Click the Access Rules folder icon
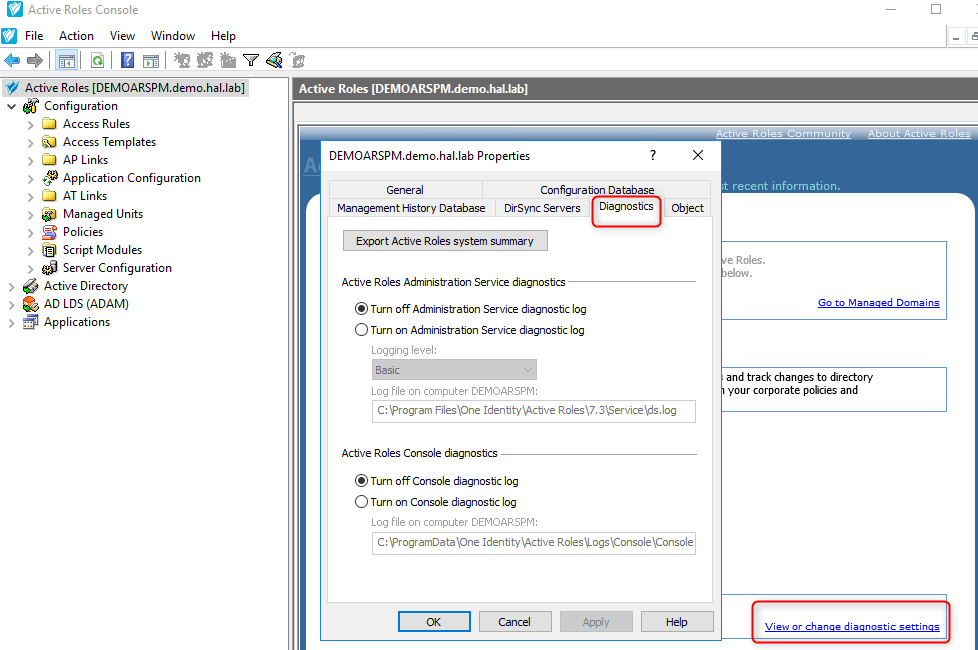978x650 pixels. [x=49, y=124]
